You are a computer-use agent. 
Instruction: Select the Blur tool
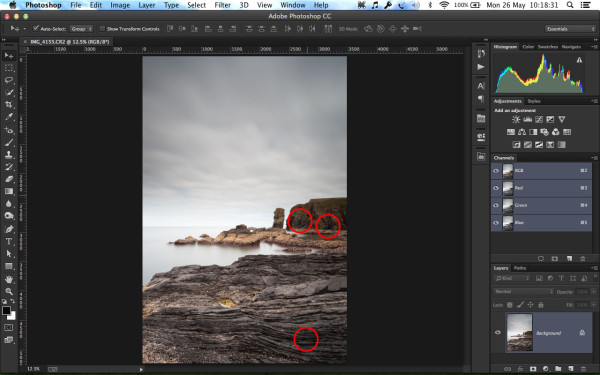(9, 203)
